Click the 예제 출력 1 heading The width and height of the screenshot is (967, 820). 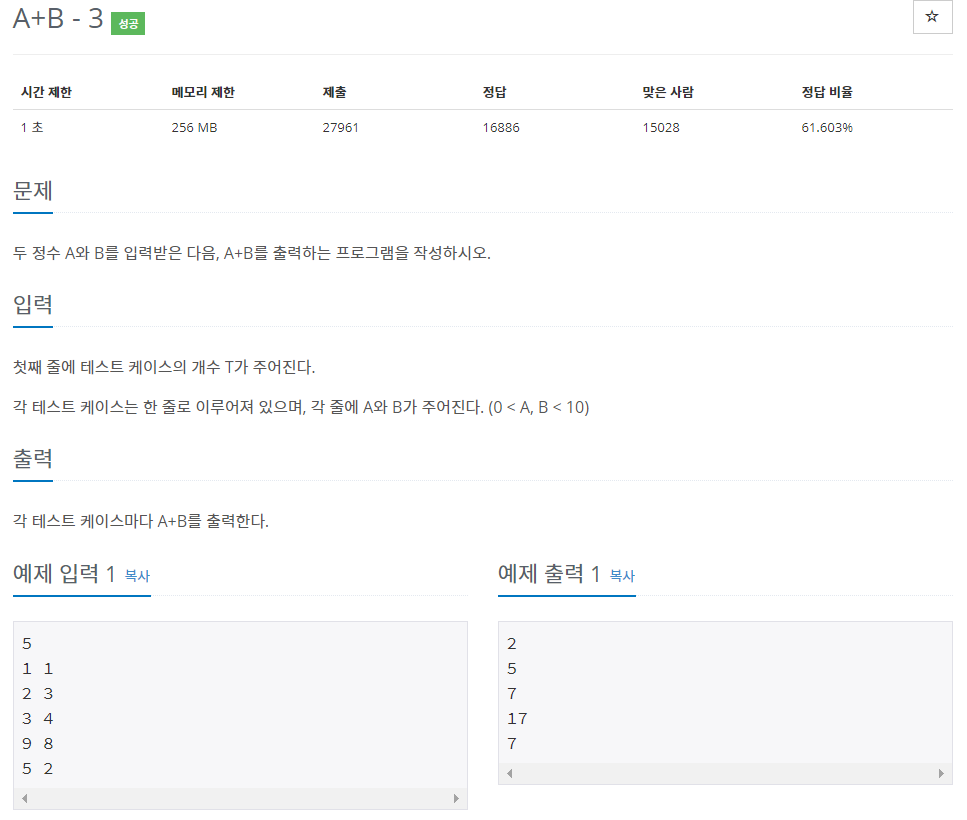coord(549,574)
